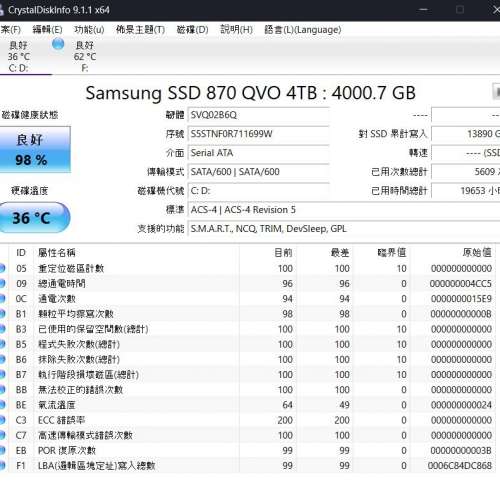Viewport: 500px width, 500px height.
Task: Select the 抹除失敗次數(總計) row
Action: click(x=248, y=359)
